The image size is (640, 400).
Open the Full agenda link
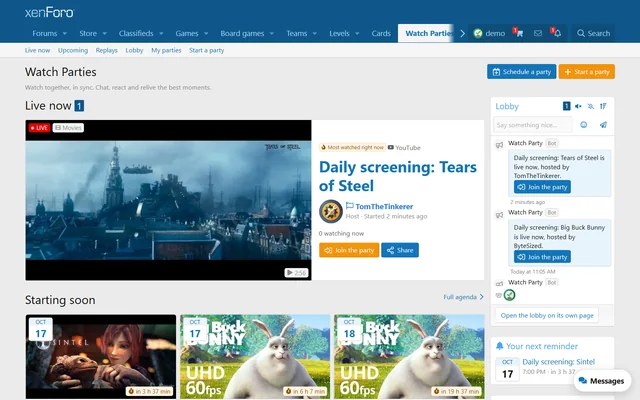pyautogui.click(x=463, y=297)
